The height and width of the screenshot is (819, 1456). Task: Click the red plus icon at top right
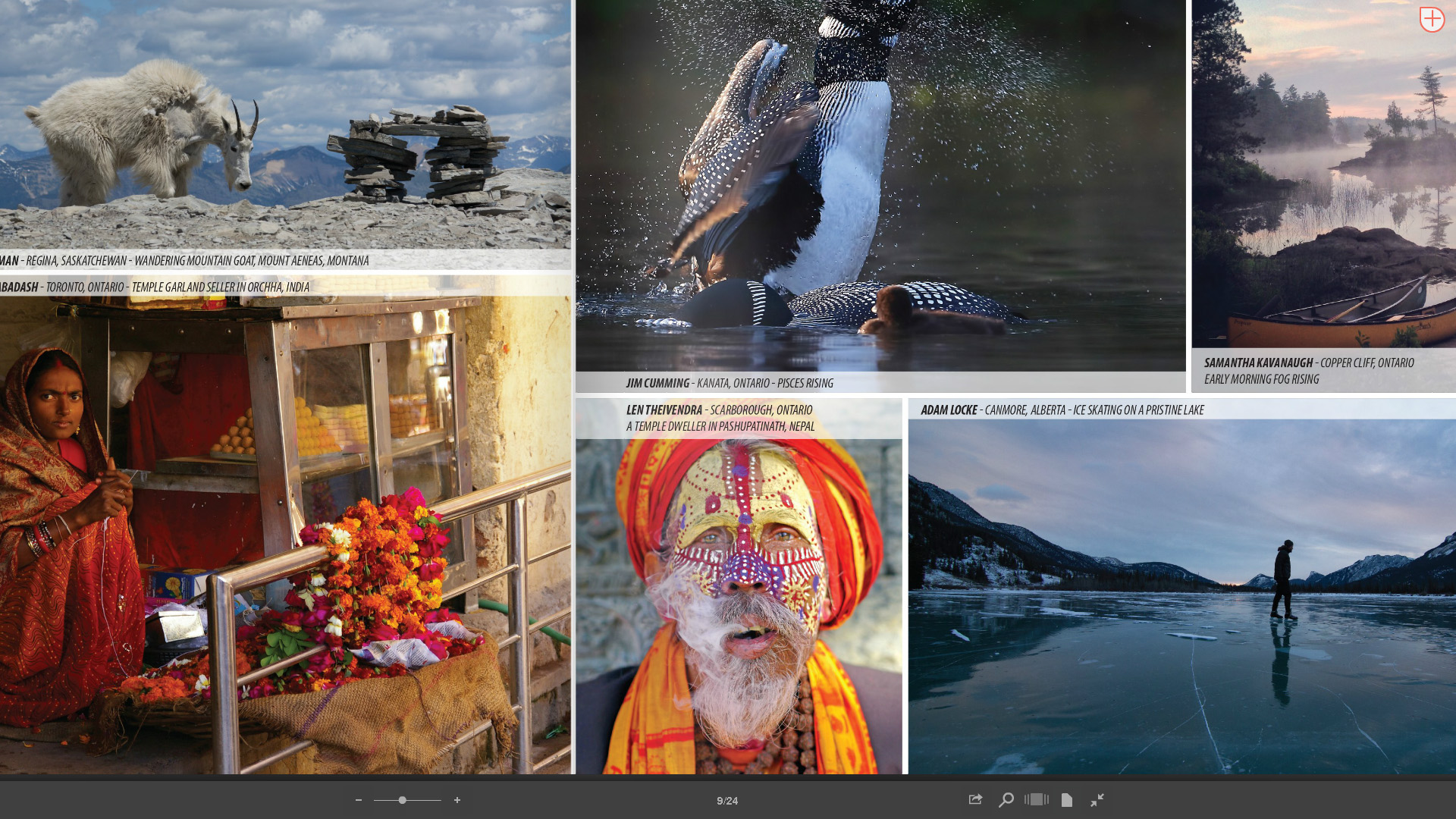(x=1432, y=19)
